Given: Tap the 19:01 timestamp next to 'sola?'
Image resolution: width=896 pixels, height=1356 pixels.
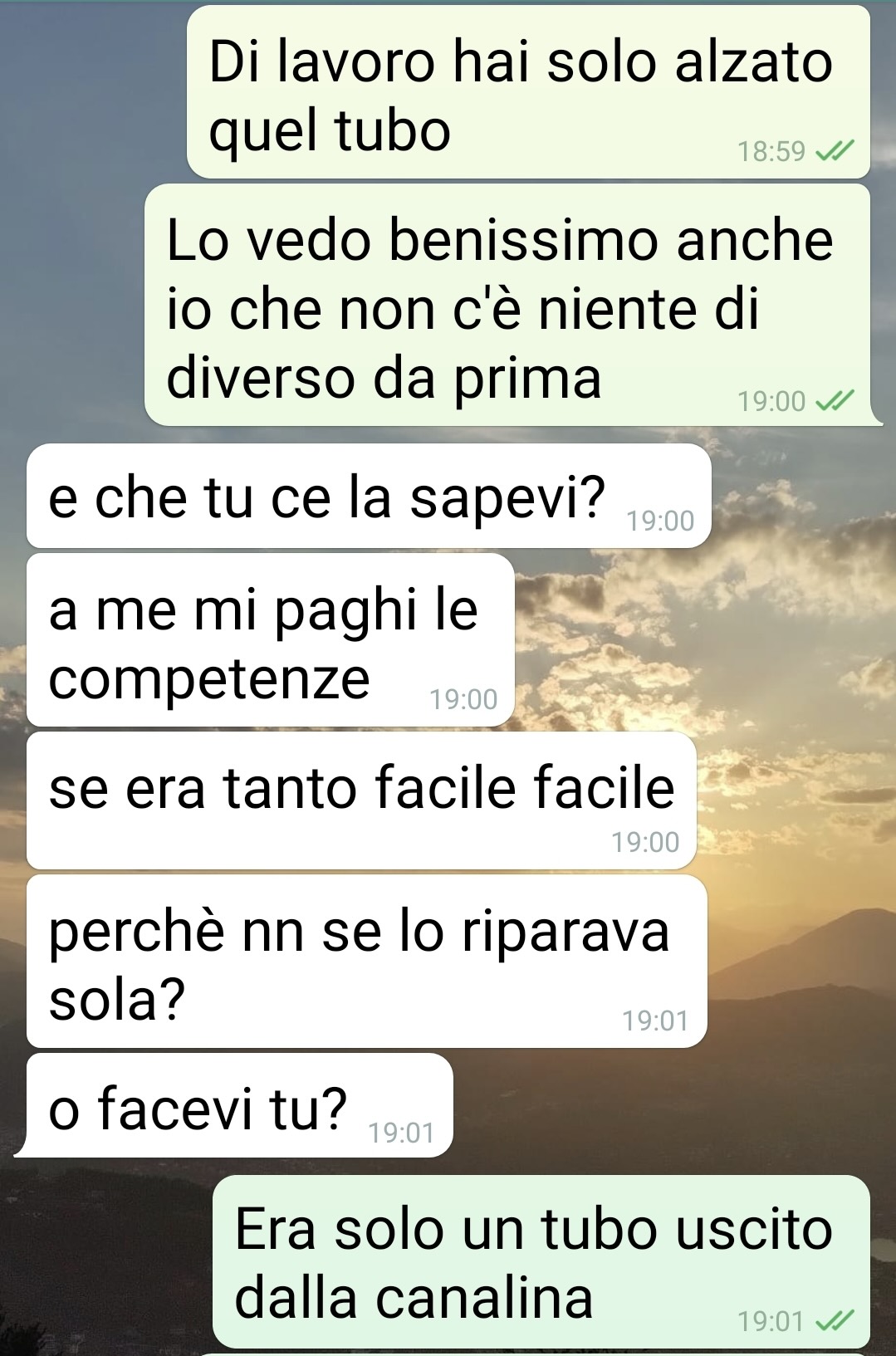Looking at the screenshot, I should (655, 1021).
